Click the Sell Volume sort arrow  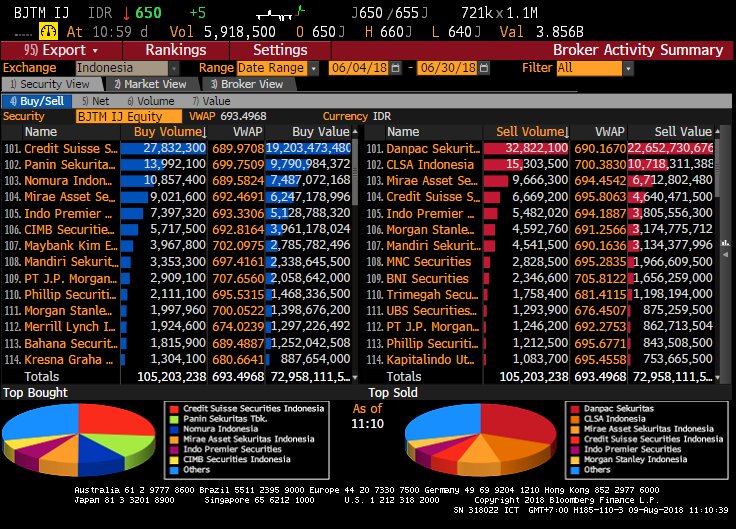pyautogui.click(x=568, y=132)
